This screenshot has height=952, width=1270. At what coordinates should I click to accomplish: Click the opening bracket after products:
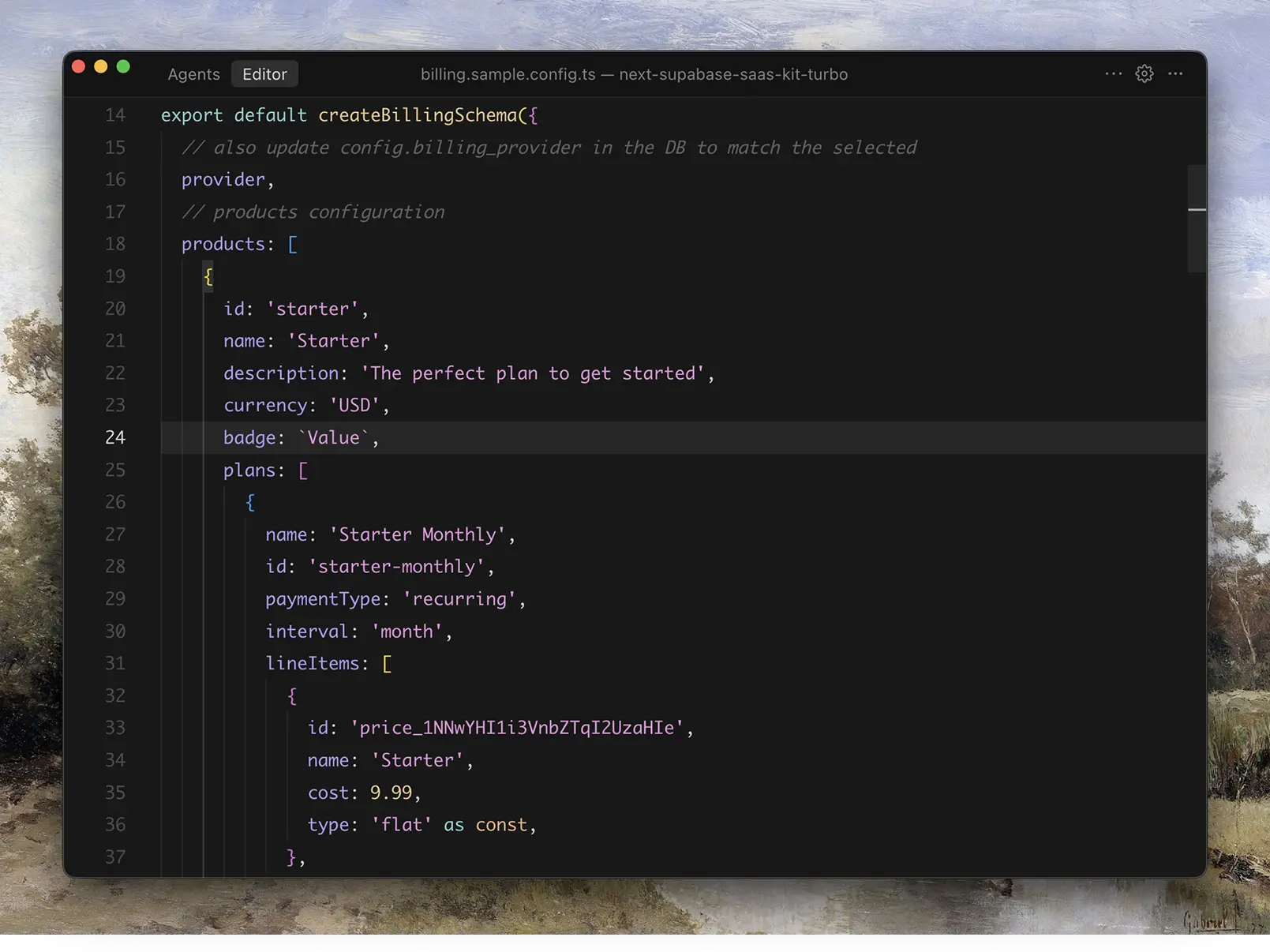point(293,245)
